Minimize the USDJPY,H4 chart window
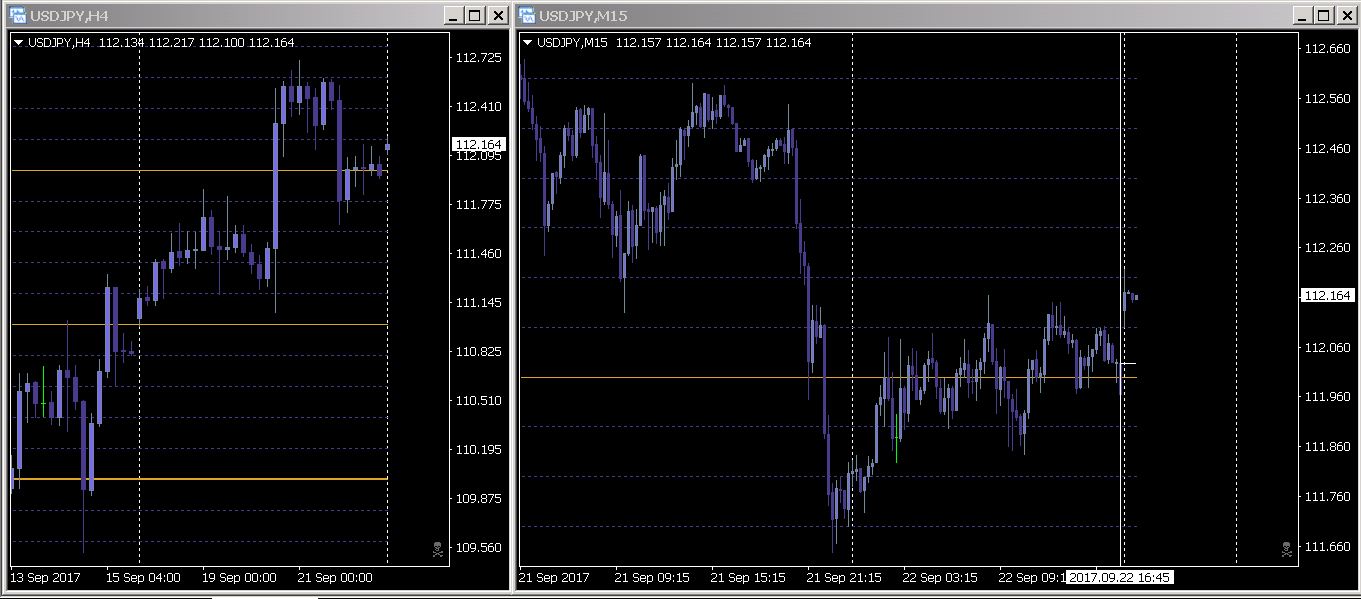 [453, 15]
